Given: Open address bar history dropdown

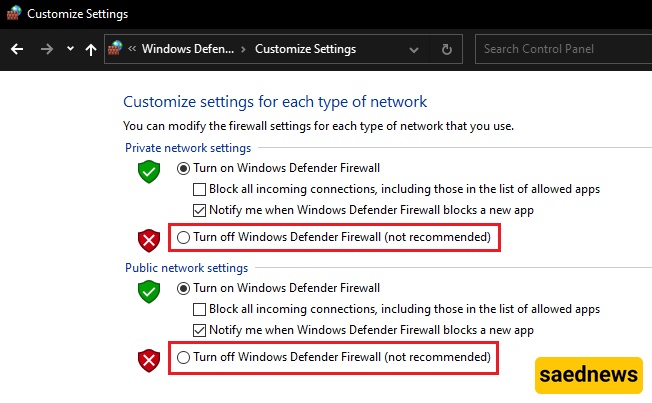Looking at the screenshot, I should click(x=414, y=49).
